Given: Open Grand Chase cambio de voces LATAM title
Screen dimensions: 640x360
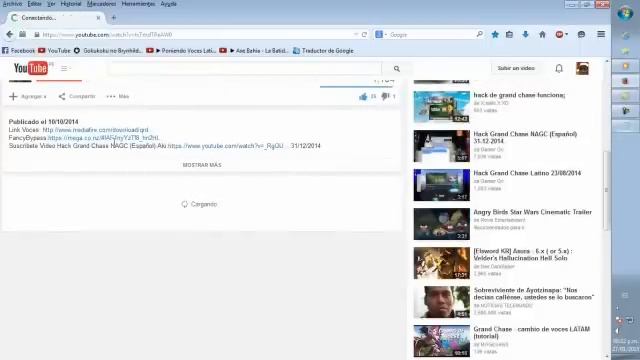Looking at the screenshot, I should [x=531, y=333].
